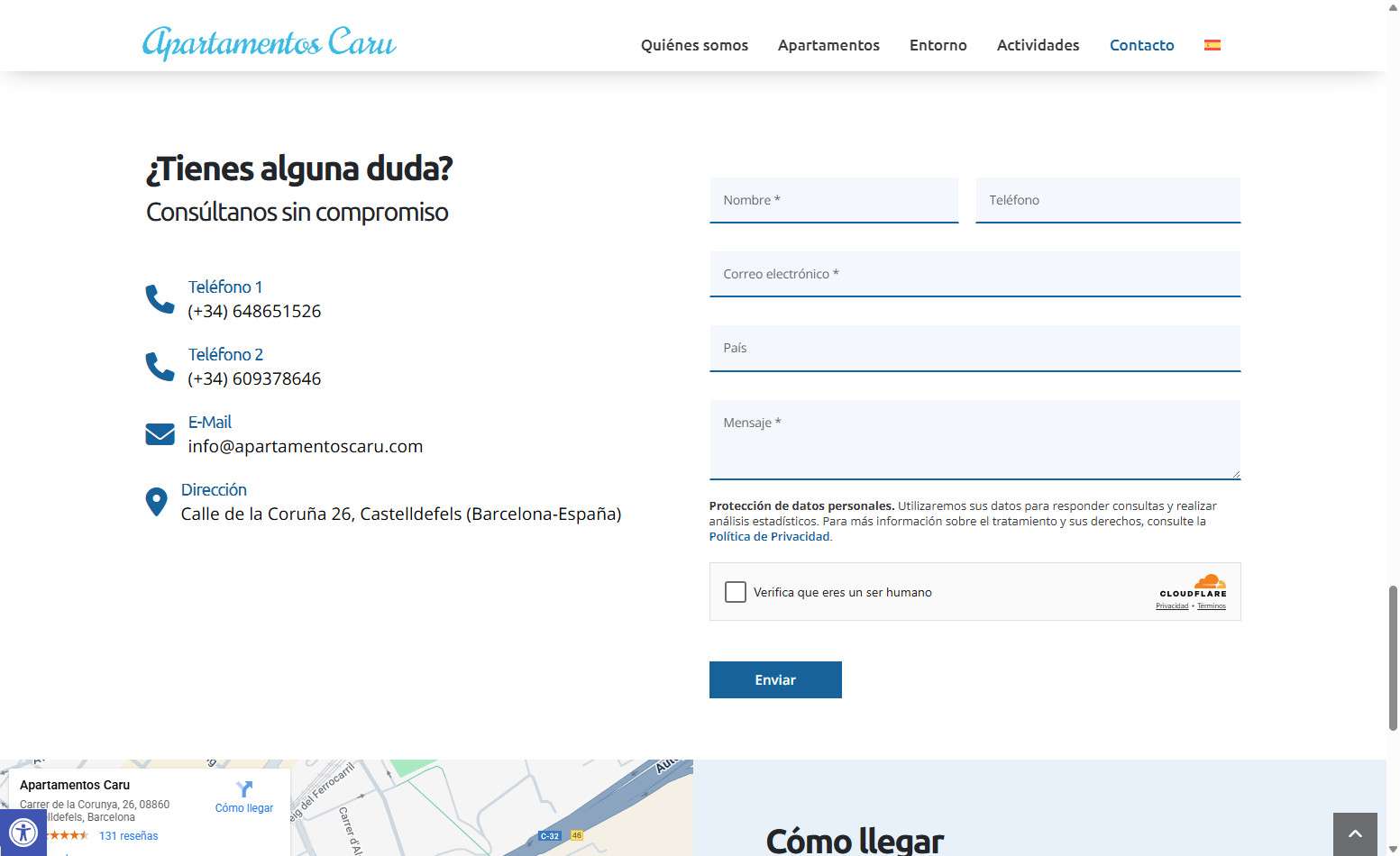Screen dimensions: 1400x856
Task: Open the Quiénes somos menu item
Action: [694, 45]
